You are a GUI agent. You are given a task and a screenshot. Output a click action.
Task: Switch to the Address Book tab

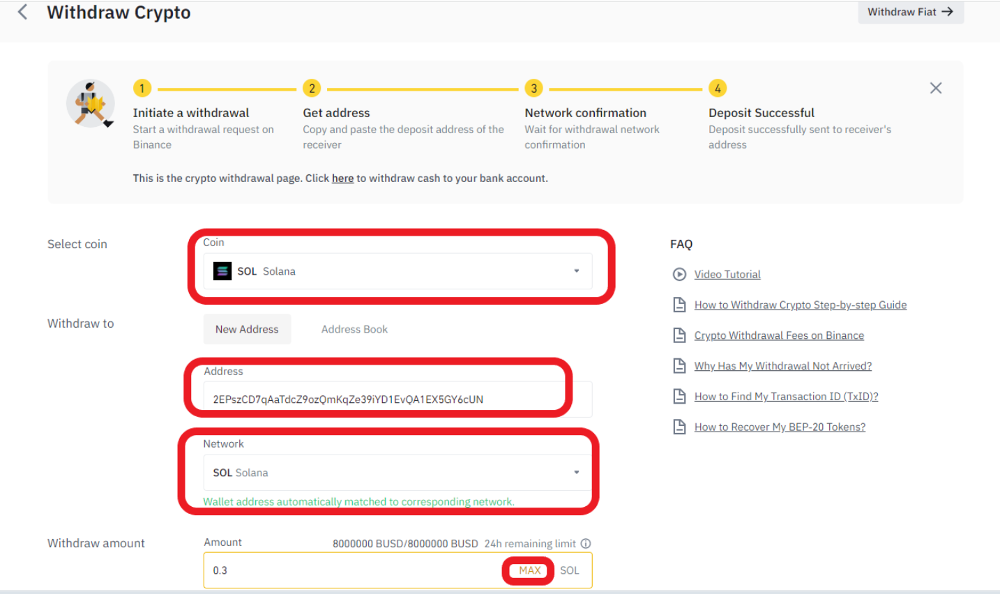tap(355, 329)
